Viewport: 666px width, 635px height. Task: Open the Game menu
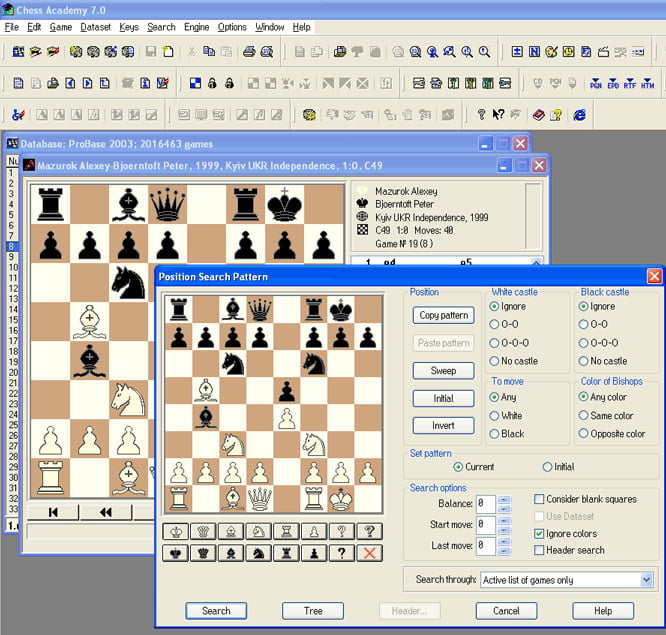[61, 27]
